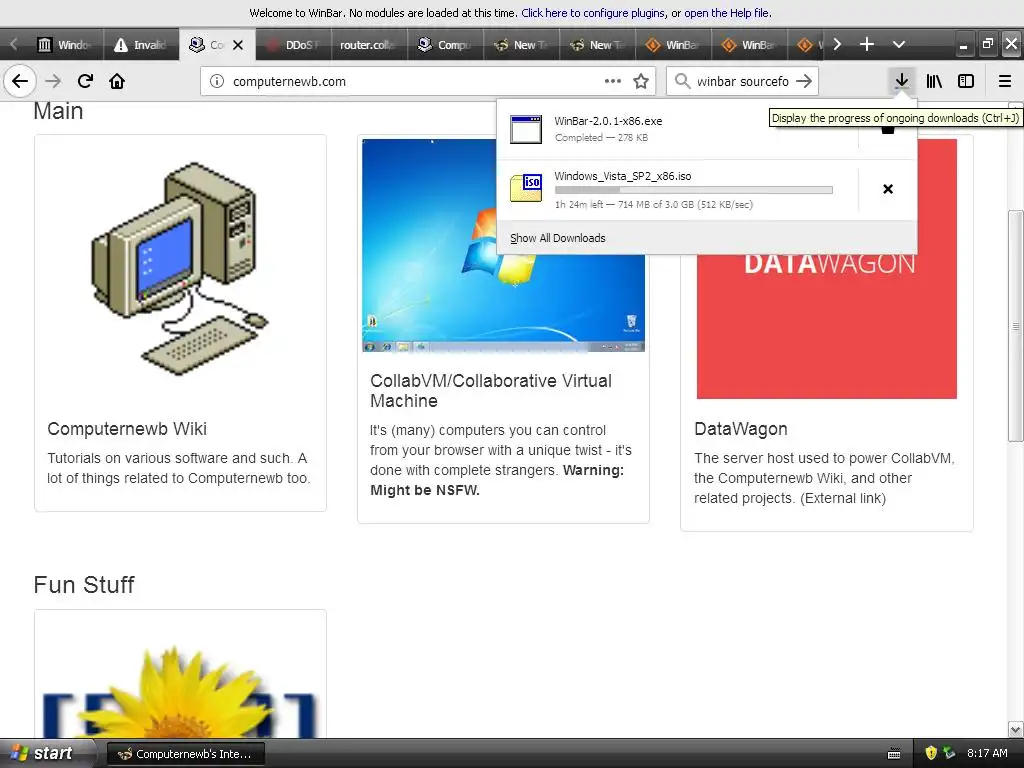Click the 'Fun Stuff' heading

point(84,584)
